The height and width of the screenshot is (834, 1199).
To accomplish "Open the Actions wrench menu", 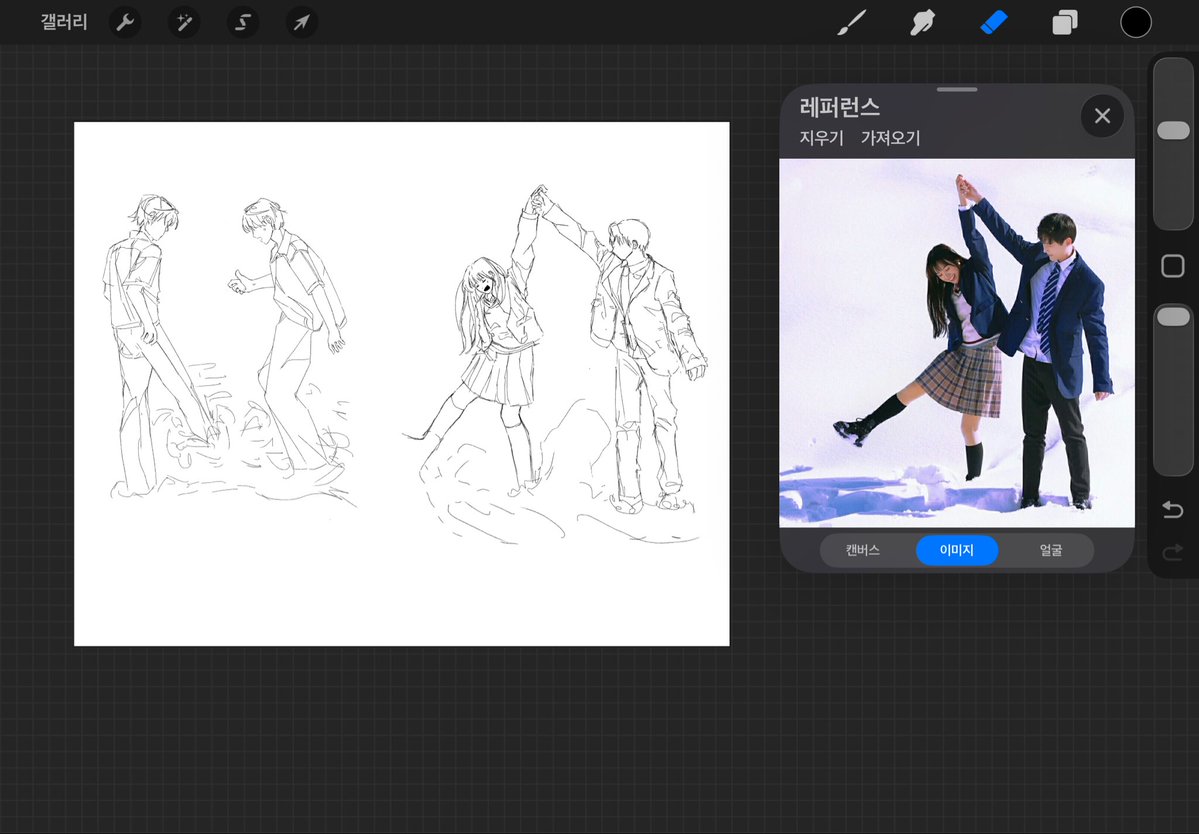I will [125, 23].
